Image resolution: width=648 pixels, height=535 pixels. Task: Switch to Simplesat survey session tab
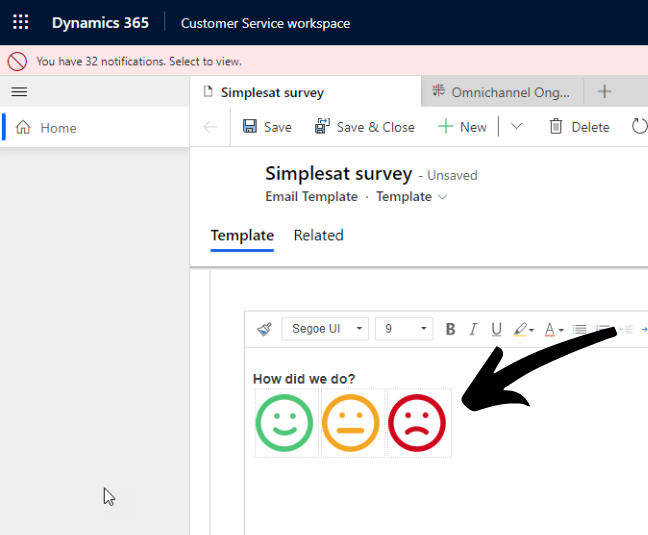click(x=305, y=92)
